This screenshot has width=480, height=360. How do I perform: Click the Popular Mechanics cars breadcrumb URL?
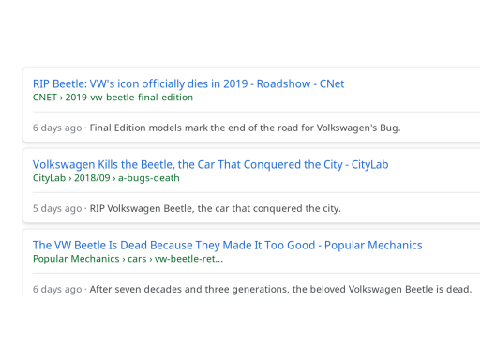tap(128, 259)
